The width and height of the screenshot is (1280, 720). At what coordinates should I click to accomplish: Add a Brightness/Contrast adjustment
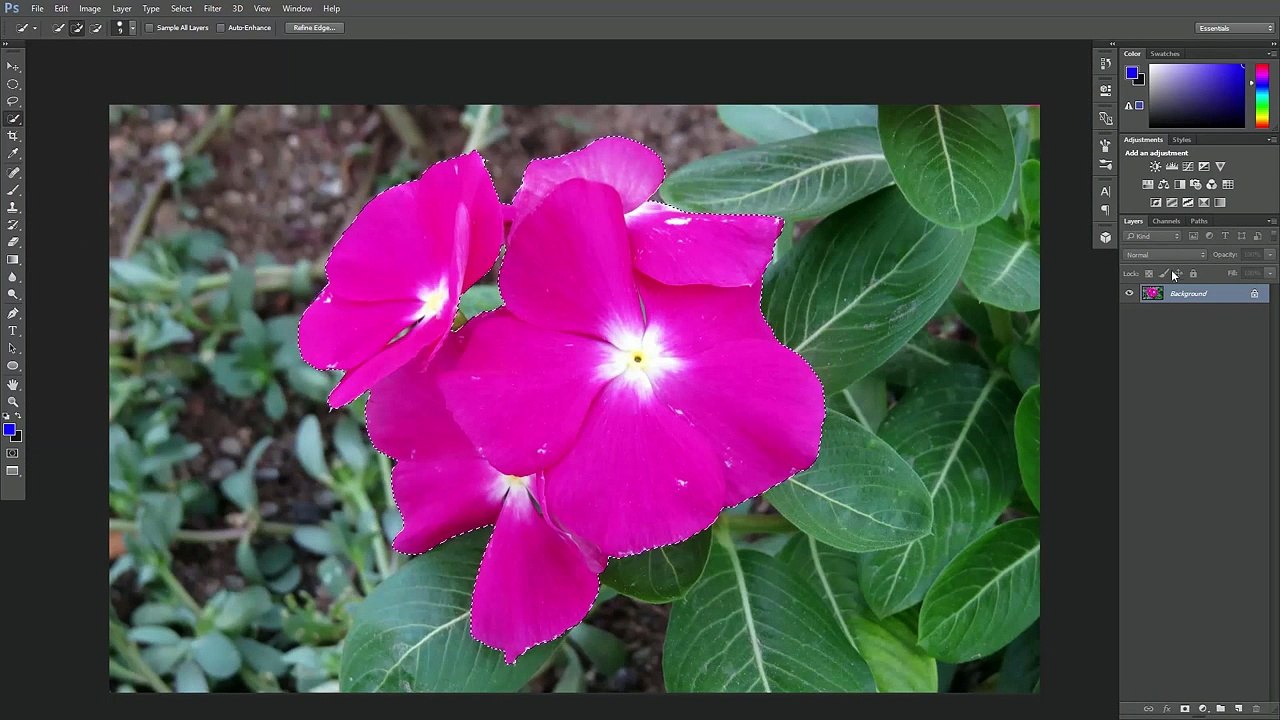click(x=1155, y=166)
